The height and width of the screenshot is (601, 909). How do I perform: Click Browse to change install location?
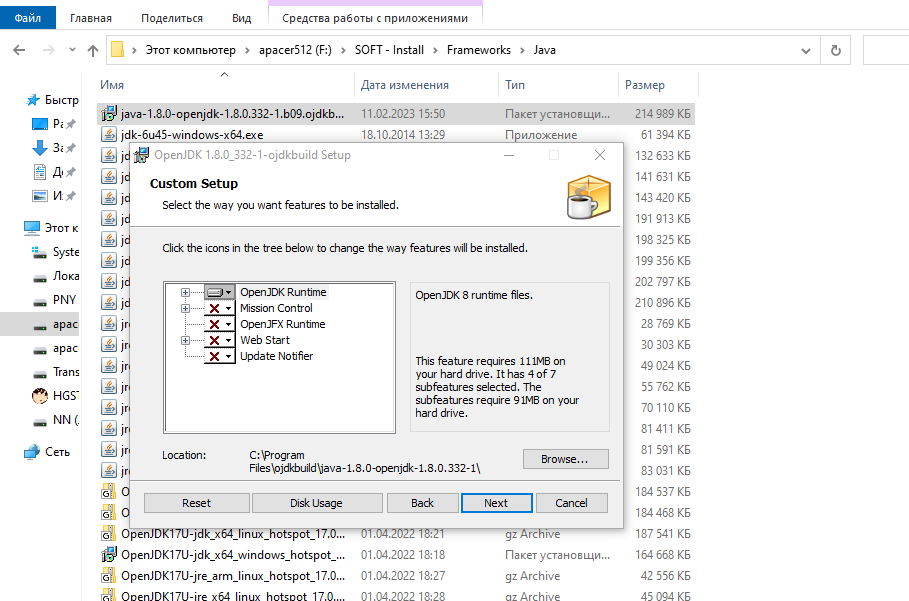565,459
